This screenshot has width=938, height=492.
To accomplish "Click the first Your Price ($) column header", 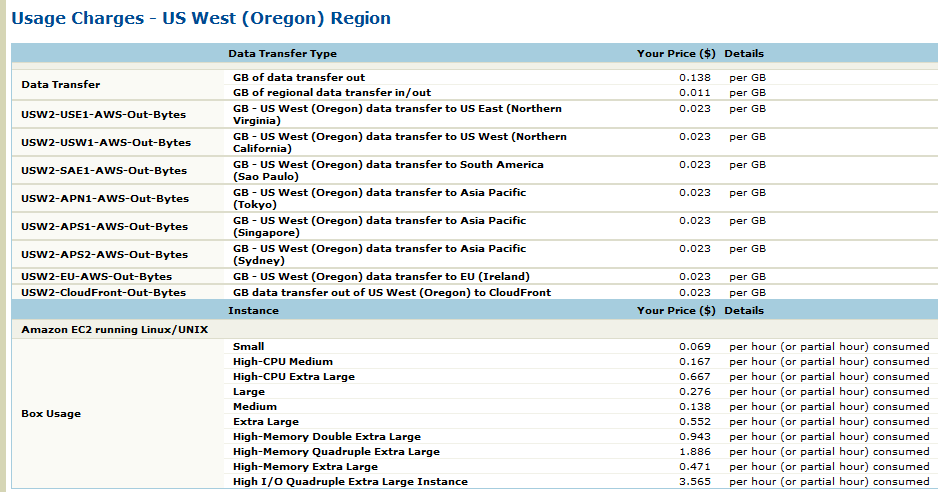I will 675,54.
